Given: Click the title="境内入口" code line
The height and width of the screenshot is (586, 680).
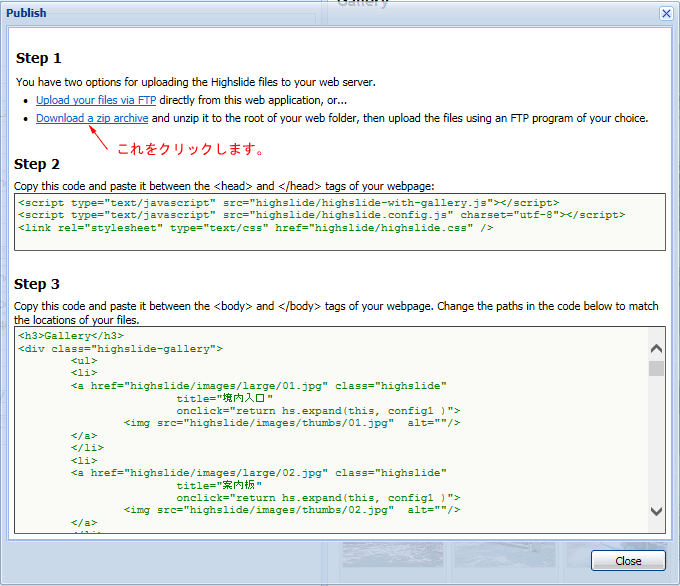Looking at the screenshot, I should [x=225, y=398].
